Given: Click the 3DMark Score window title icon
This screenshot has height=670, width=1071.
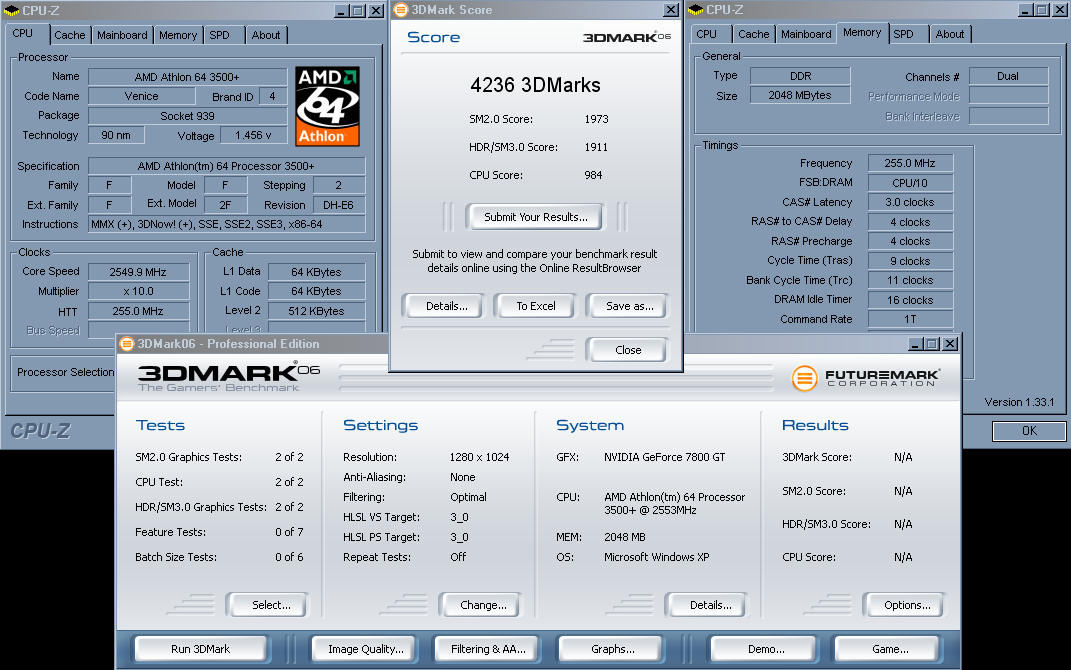Looking at the screenshot, I should coord(401,10).
